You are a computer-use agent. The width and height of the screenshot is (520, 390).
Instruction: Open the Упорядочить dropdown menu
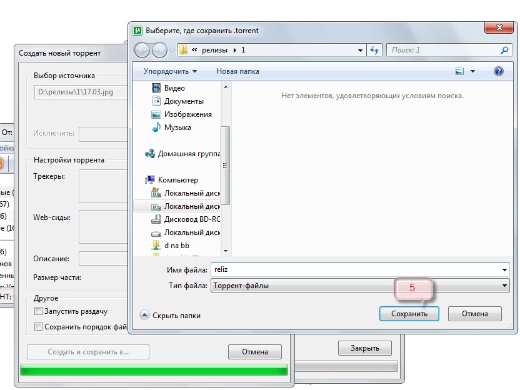pyautogui.click(x=170, y=71)
